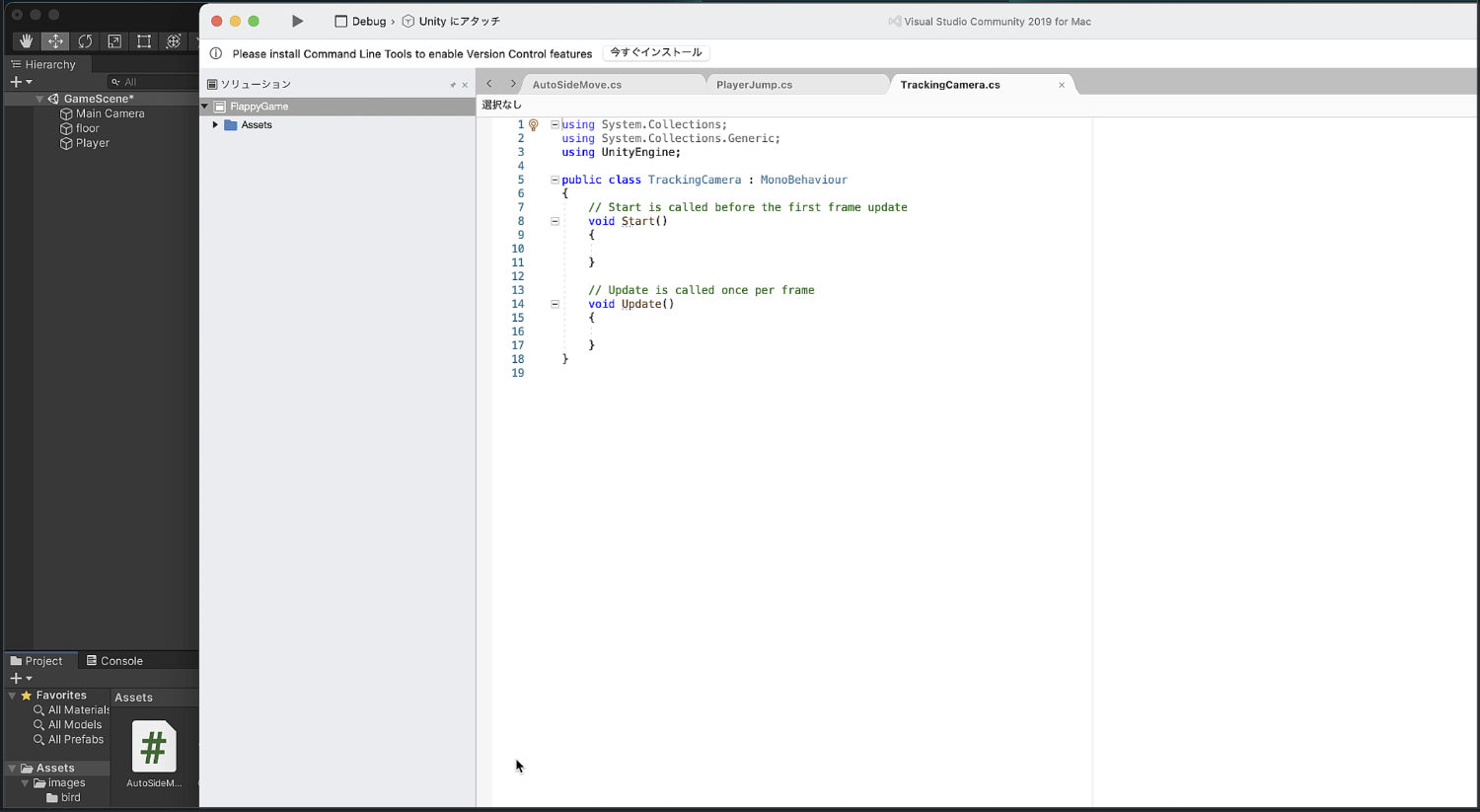Open the Hierarchy add (+) dropdown

(x=21, y=82)
